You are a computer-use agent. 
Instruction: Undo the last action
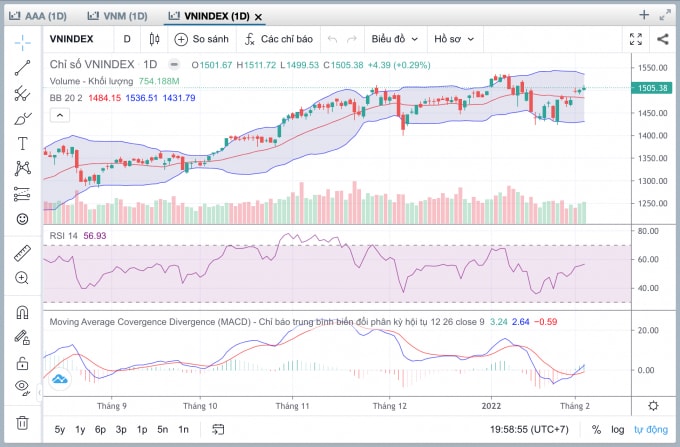click(333, 39)
